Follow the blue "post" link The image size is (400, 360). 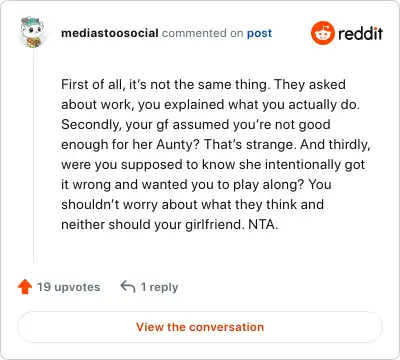pyautogui.click(x=259, y=33)
